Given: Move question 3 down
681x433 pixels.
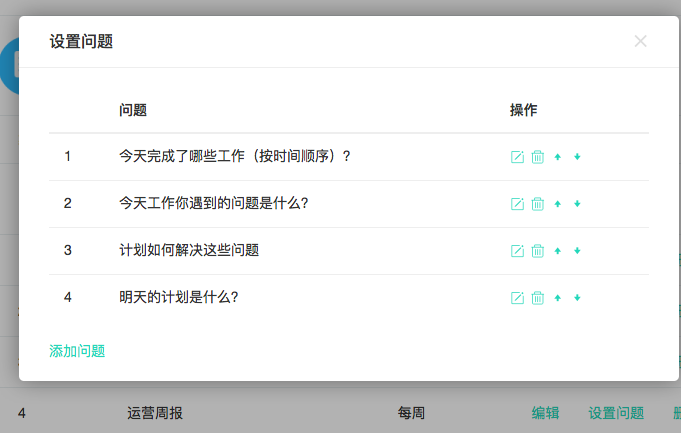Looking at the screenshot, I should 577,251.
